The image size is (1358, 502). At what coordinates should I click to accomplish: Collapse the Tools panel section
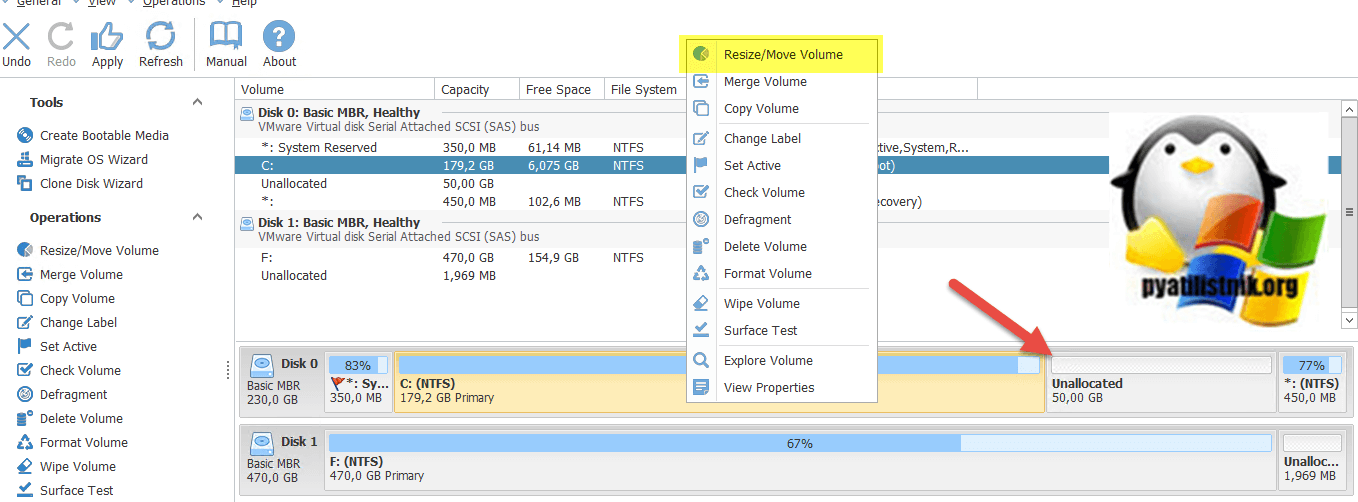(x=198, y=102)
